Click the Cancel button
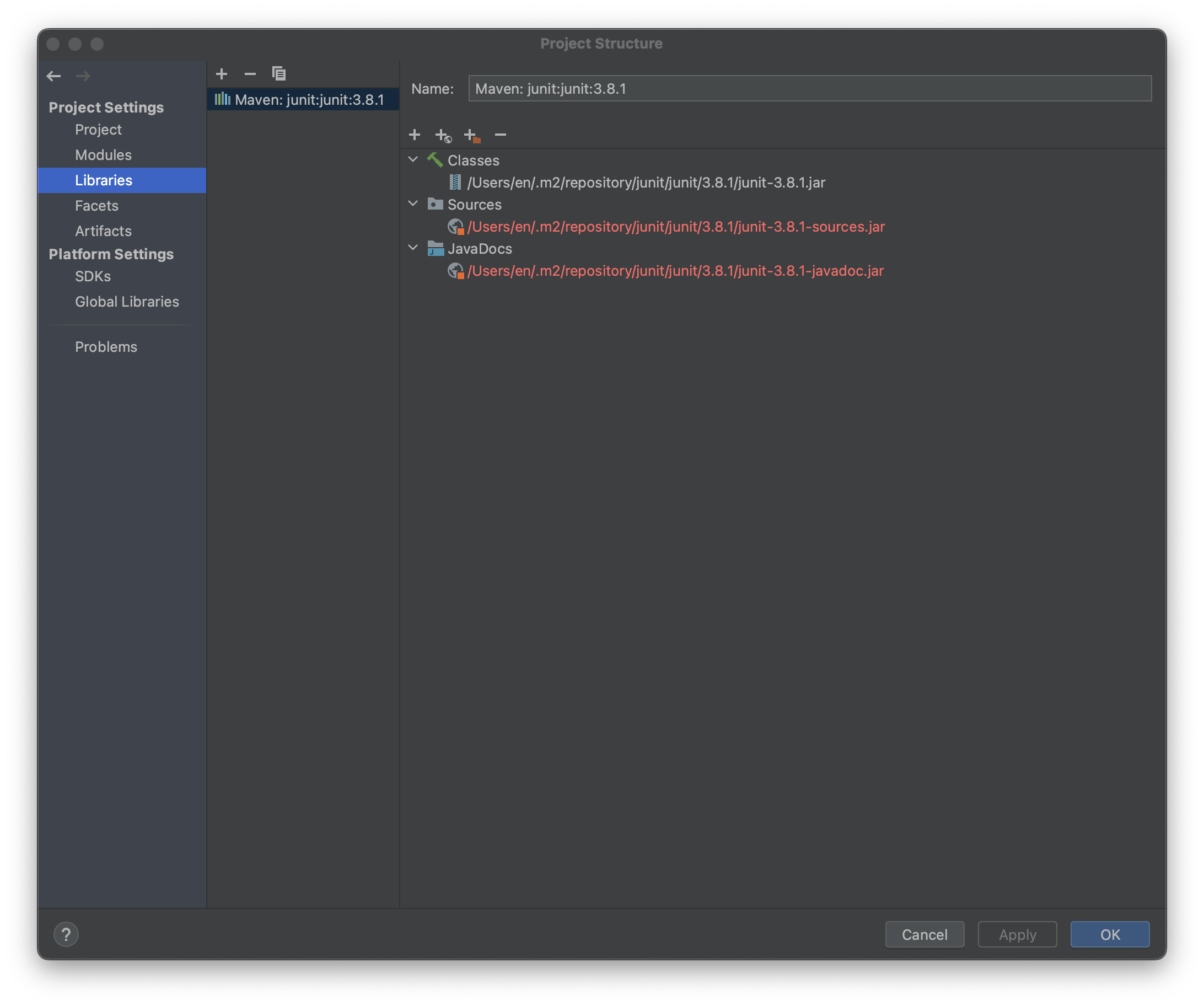Screen dimensions: 1204x1006 point(924,934)
